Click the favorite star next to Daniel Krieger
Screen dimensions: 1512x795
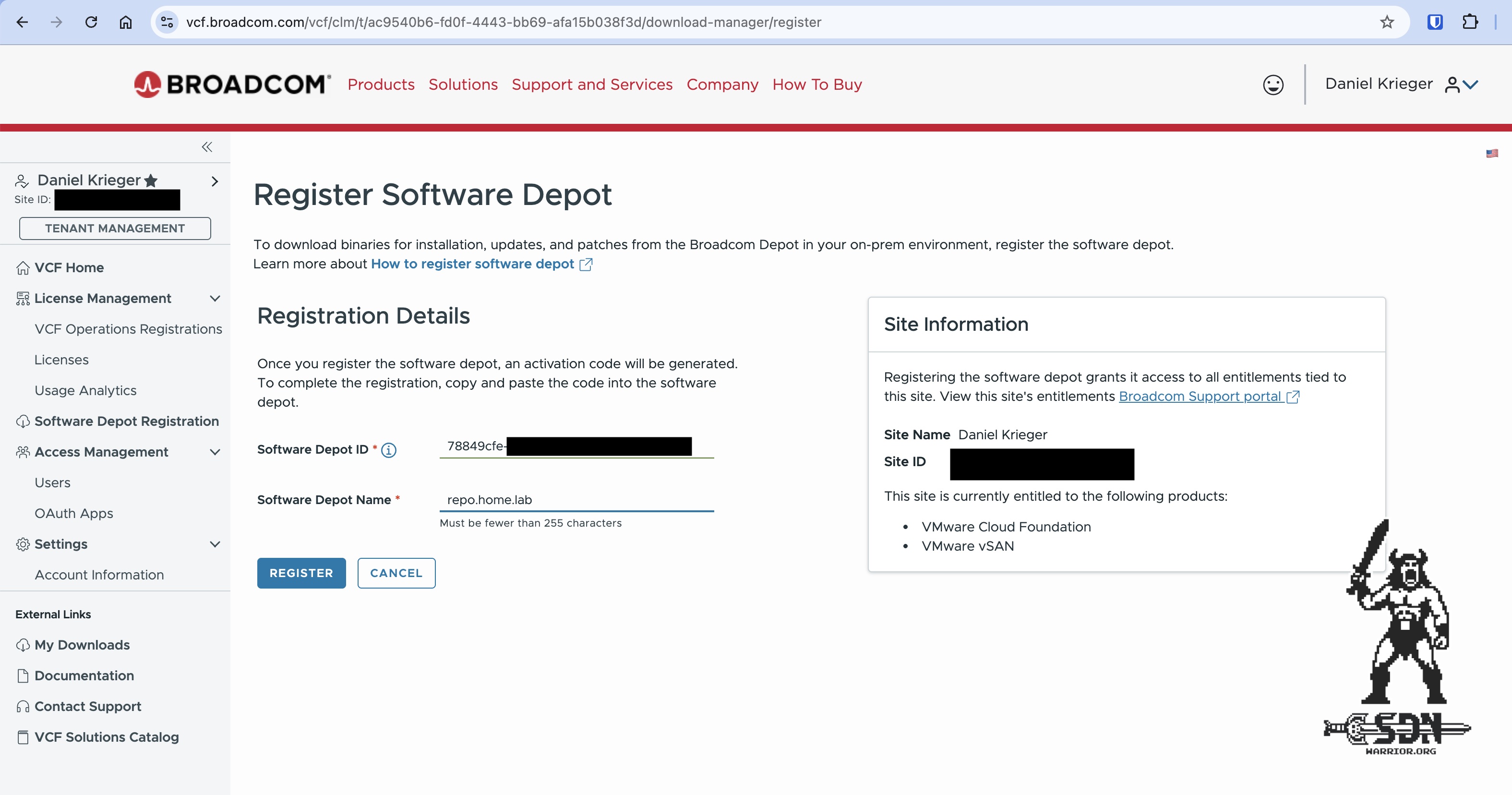[151, 180]
